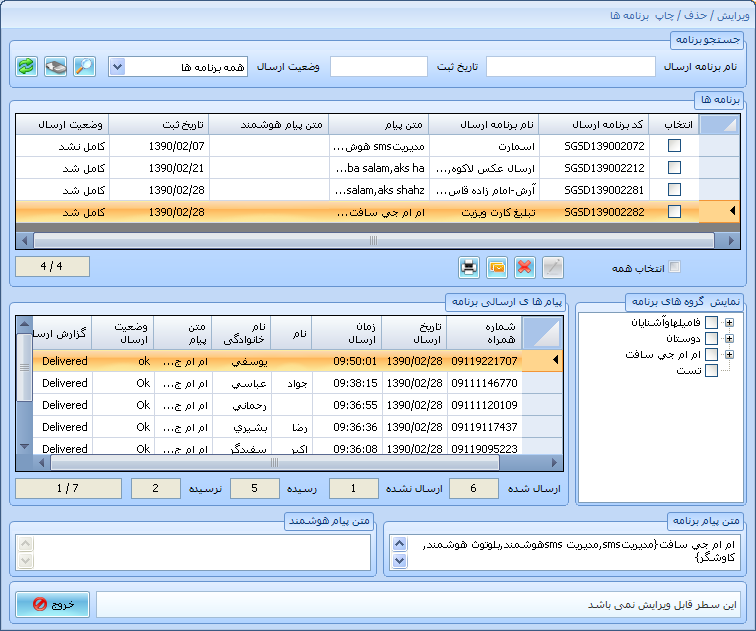
Task: Check the box for row SGSD139002212
Action: (674, 168)
